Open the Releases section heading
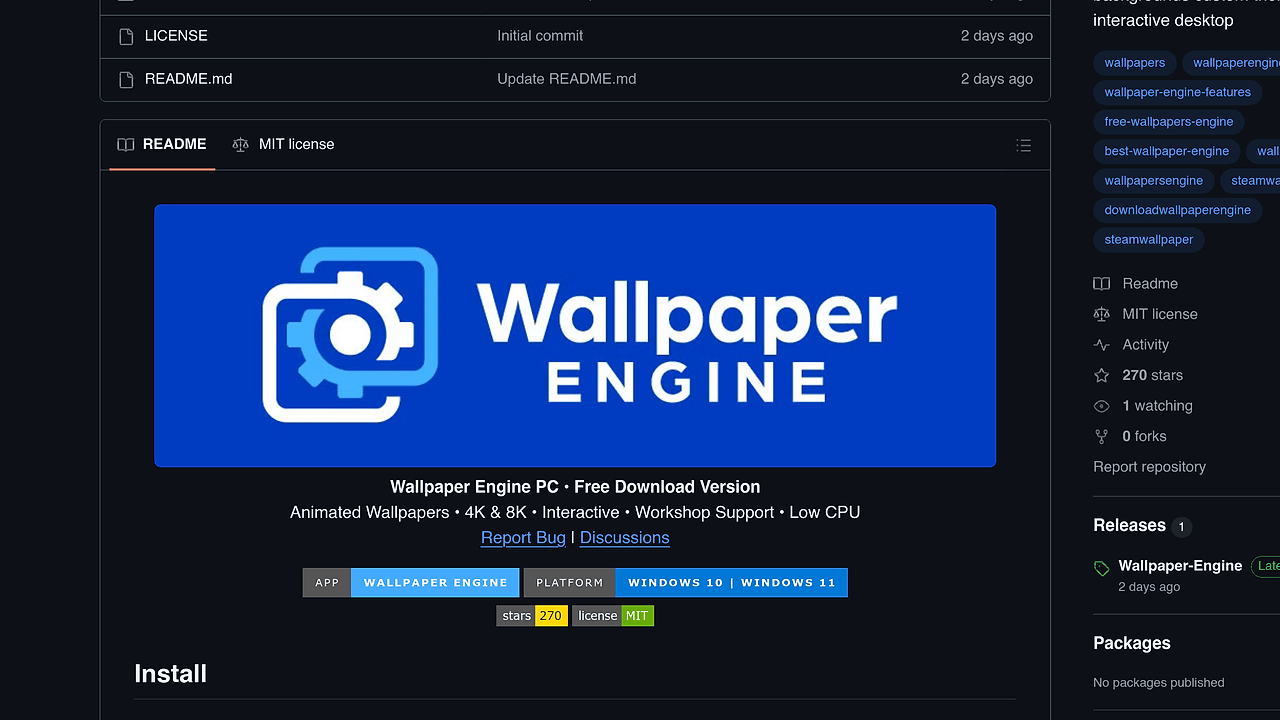Viewport: 1280px width, 720px height. pos(1130,526)
